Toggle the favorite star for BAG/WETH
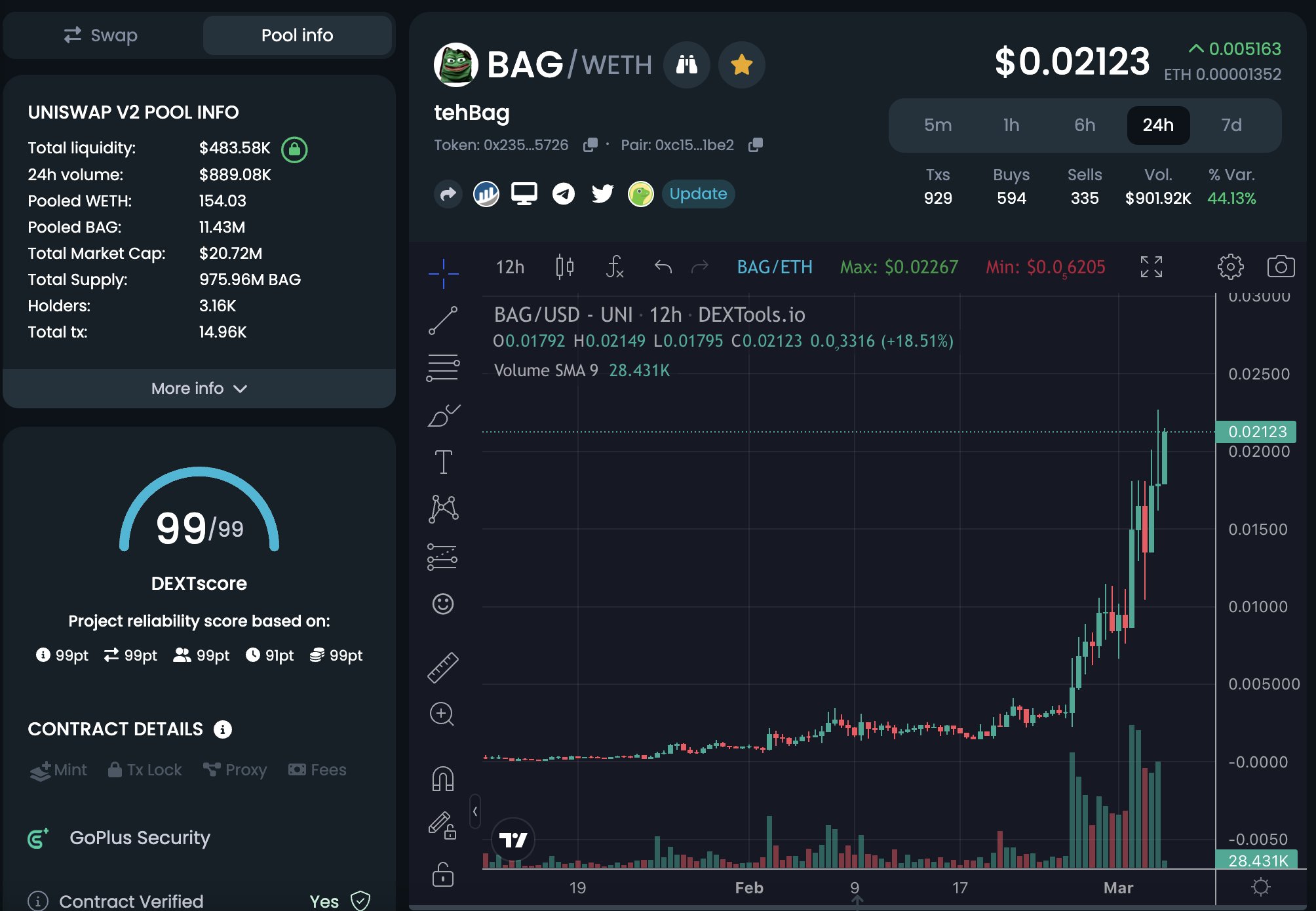1316x911 pixels. point(741,64)
